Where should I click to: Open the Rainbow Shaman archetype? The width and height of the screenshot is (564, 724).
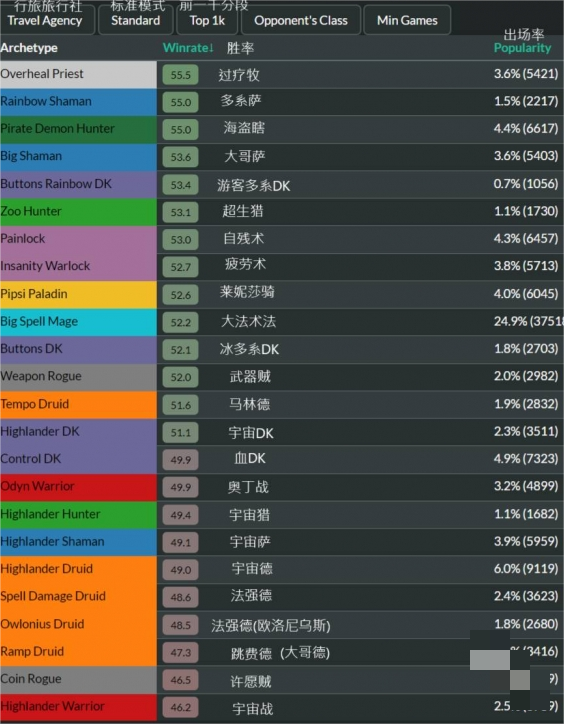79,102
